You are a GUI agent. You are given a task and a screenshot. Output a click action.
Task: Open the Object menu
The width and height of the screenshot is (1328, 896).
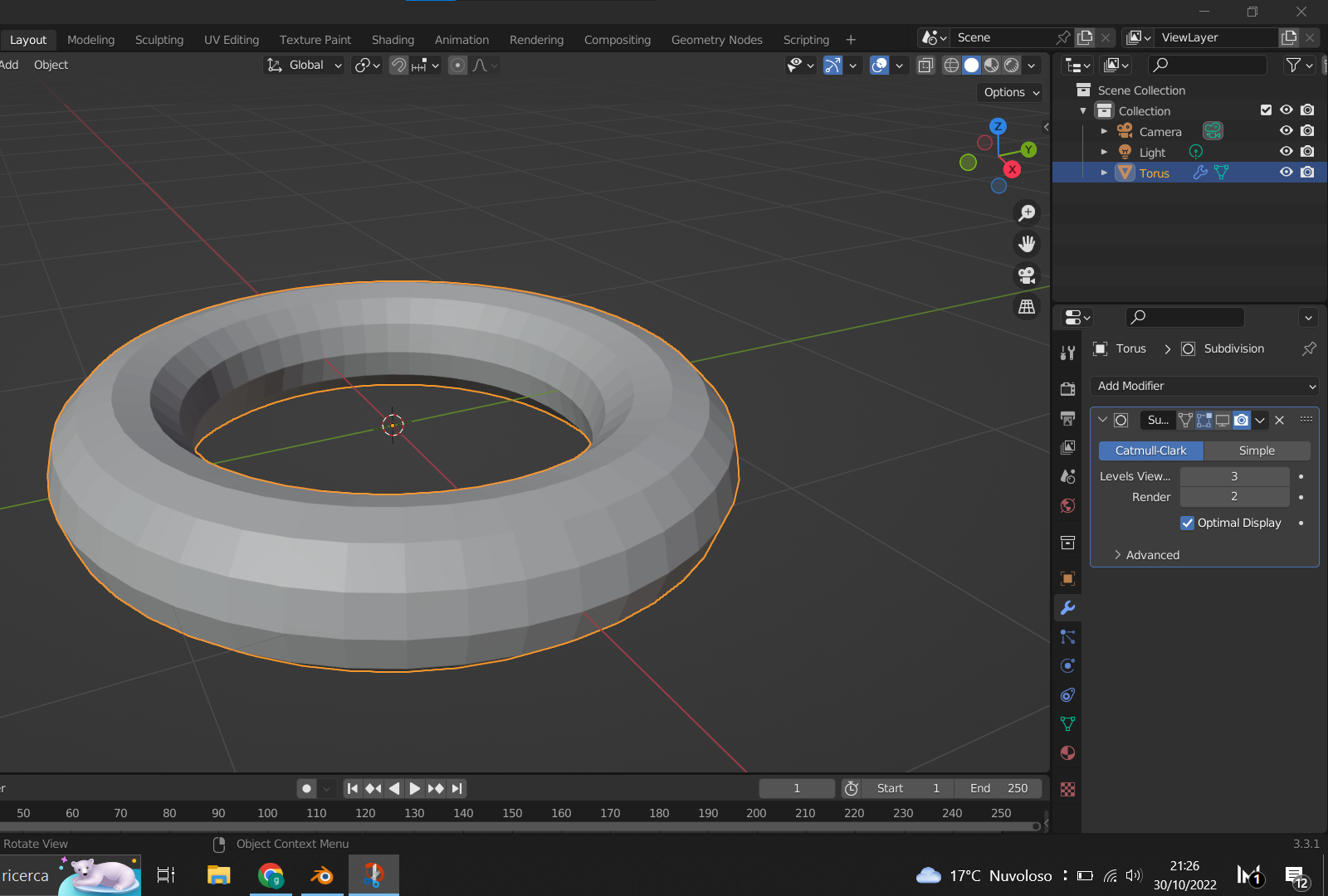[51, 65]
